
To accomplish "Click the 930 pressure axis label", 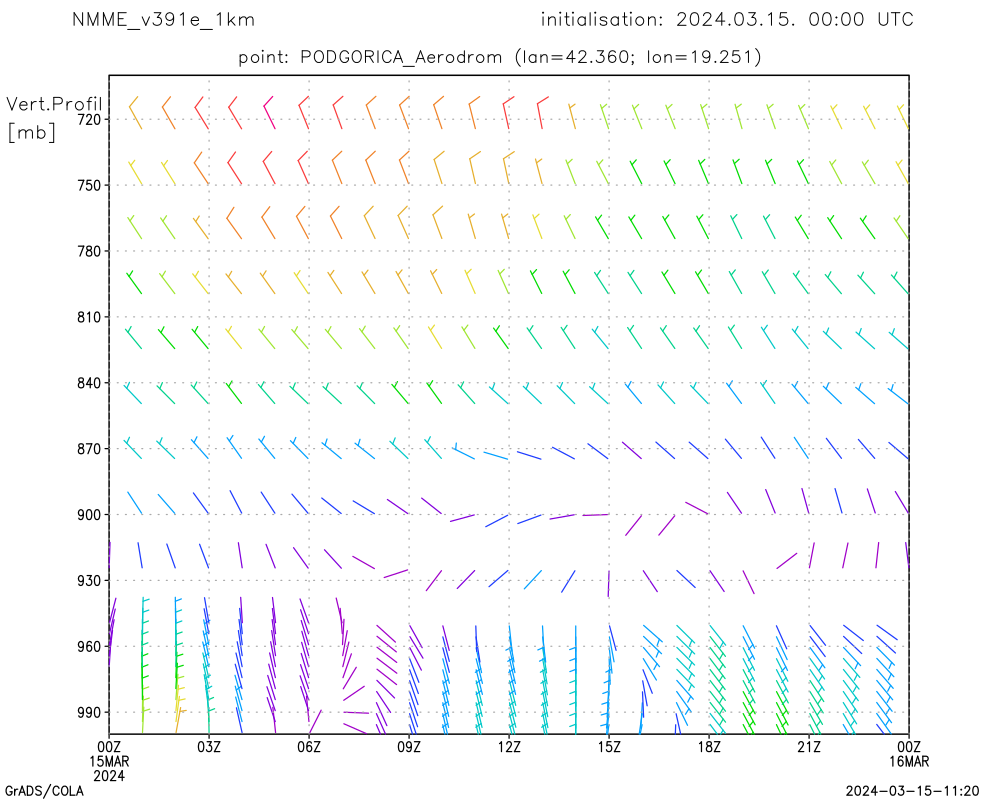I will [x=89, y=581].
